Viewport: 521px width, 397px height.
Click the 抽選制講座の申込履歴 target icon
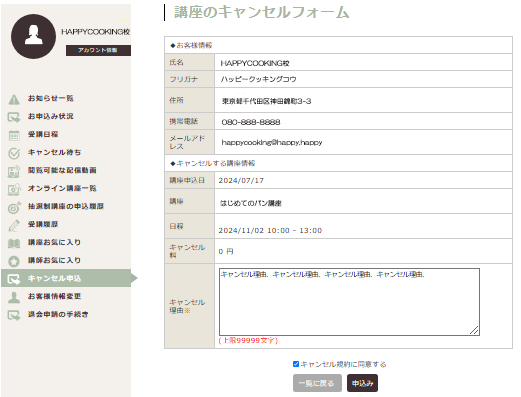pyautogui.click(x=14, y=207)
